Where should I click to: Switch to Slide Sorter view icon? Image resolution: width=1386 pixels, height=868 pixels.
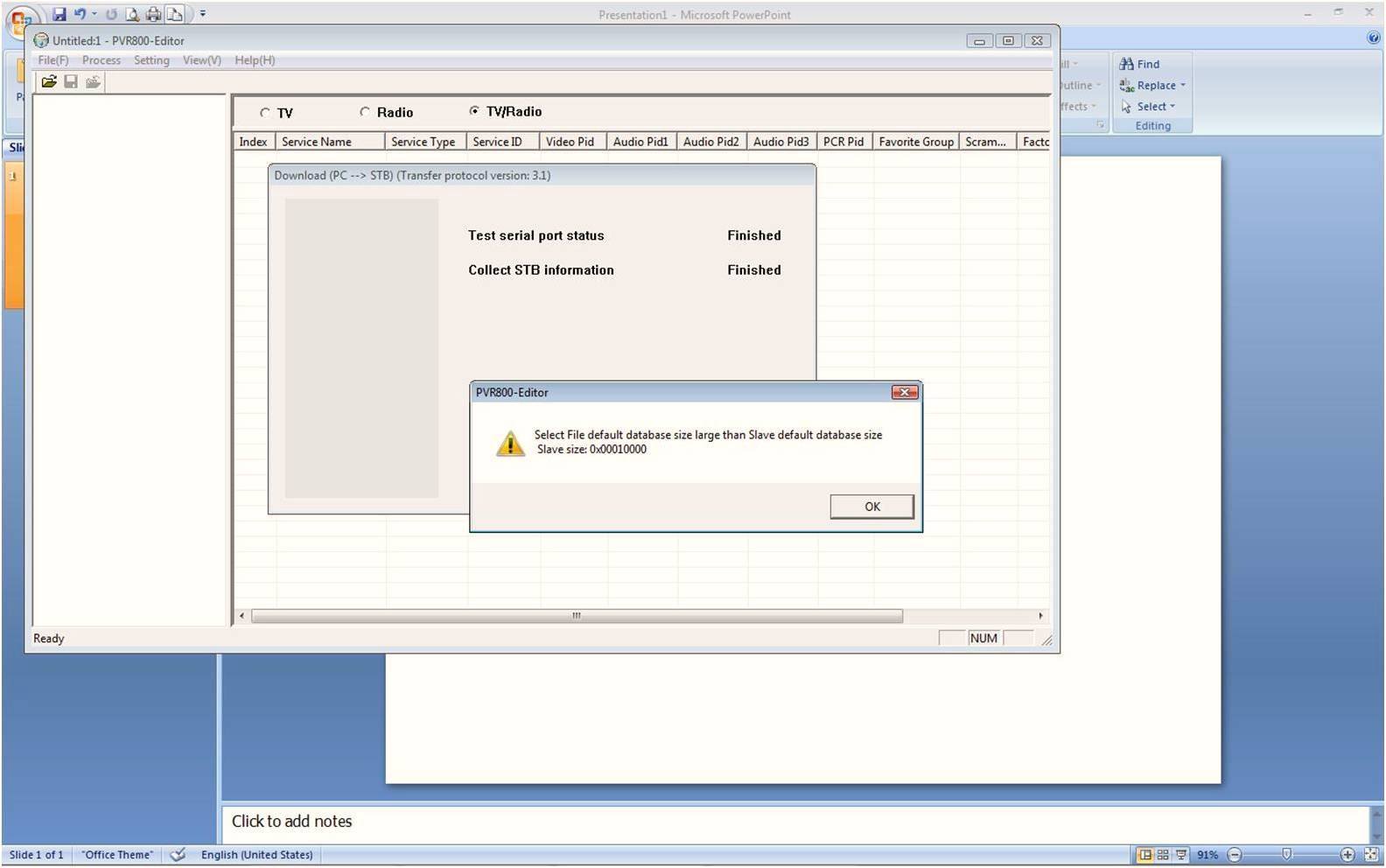(x=1163, y=855)
